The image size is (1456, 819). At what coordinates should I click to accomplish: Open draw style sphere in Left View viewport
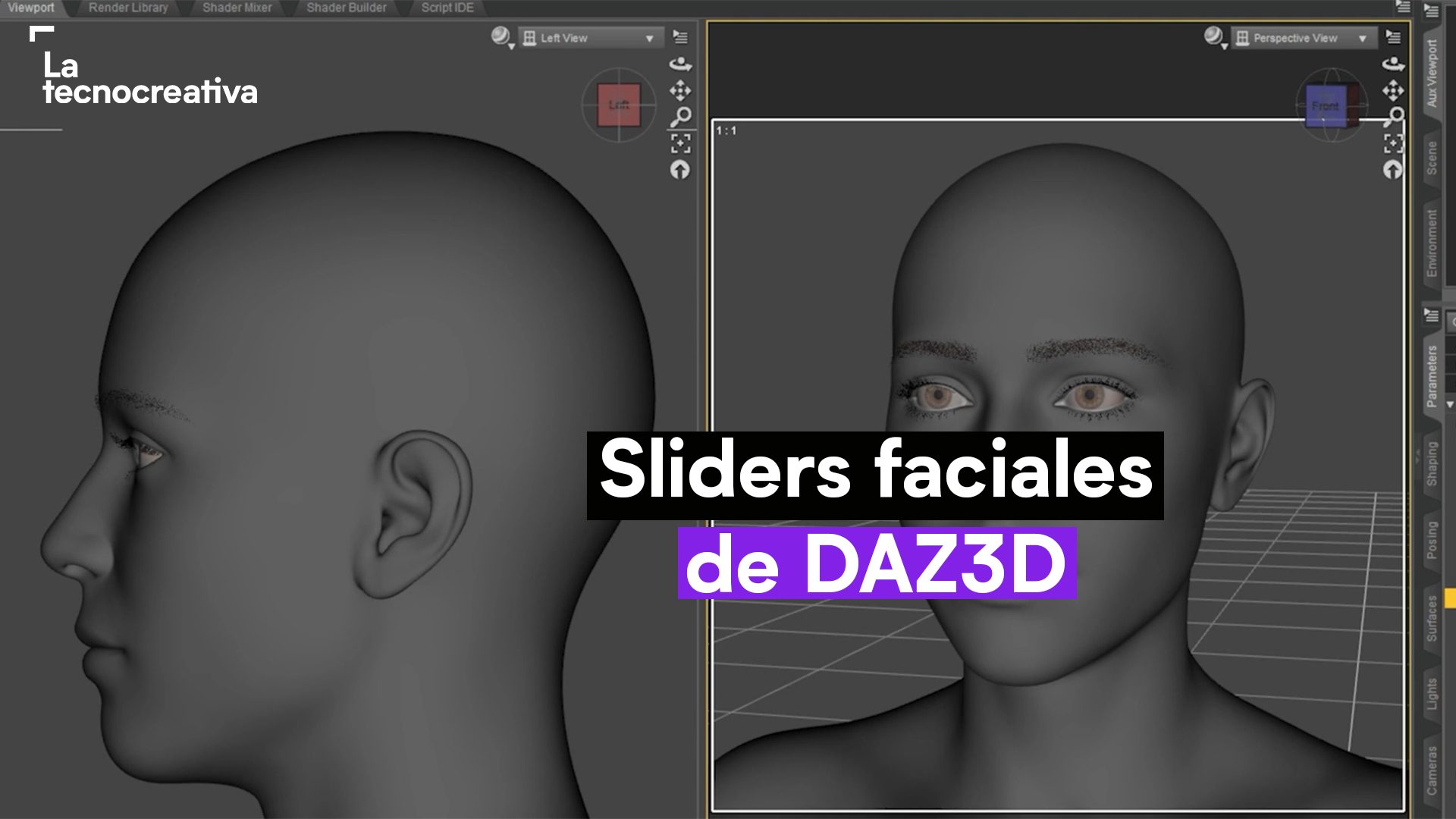coord(501,37)
